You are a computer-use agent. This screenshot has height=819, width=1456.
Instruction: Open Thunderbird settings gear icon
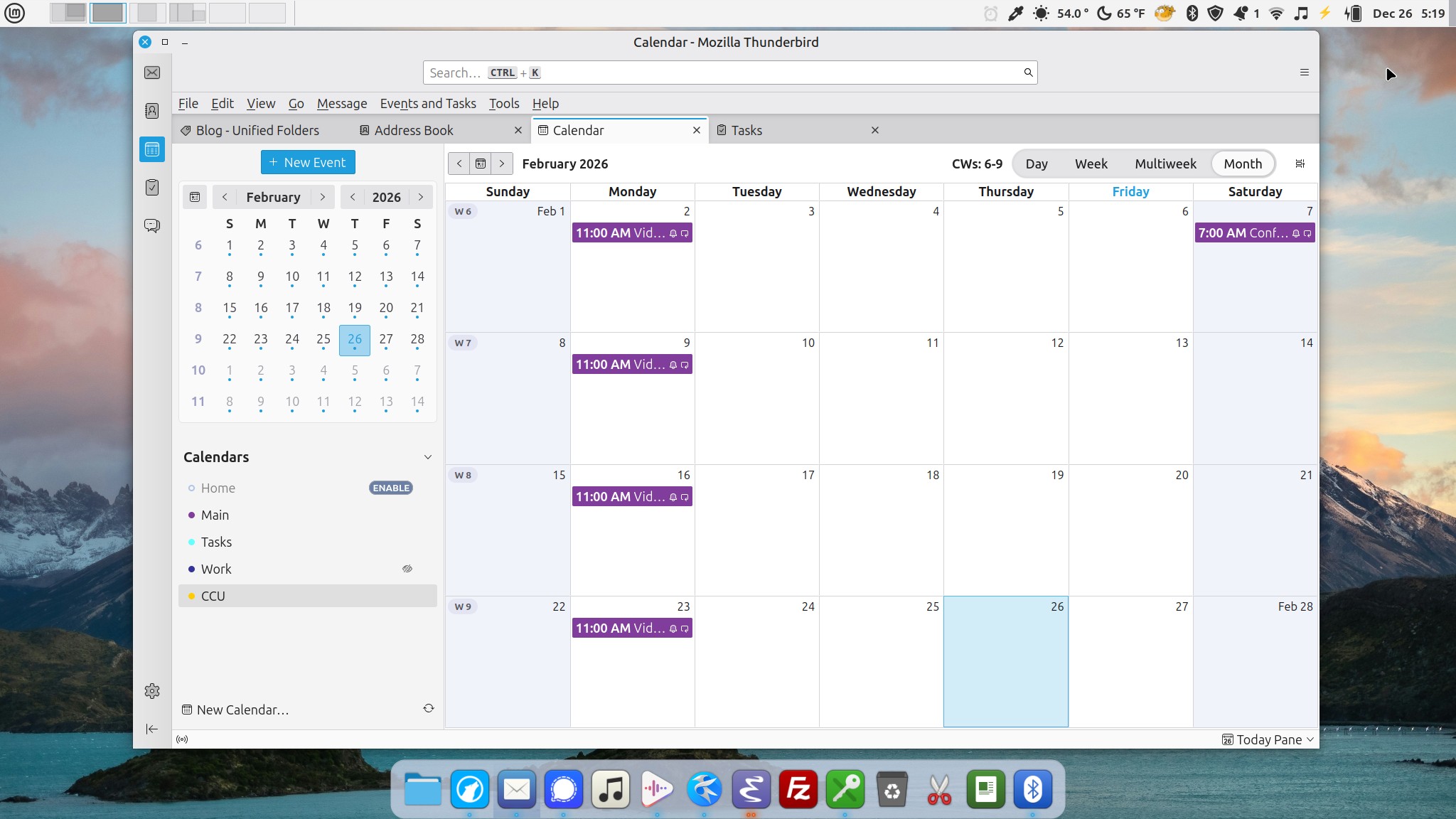pyautogui.click(x=152, y=691)
